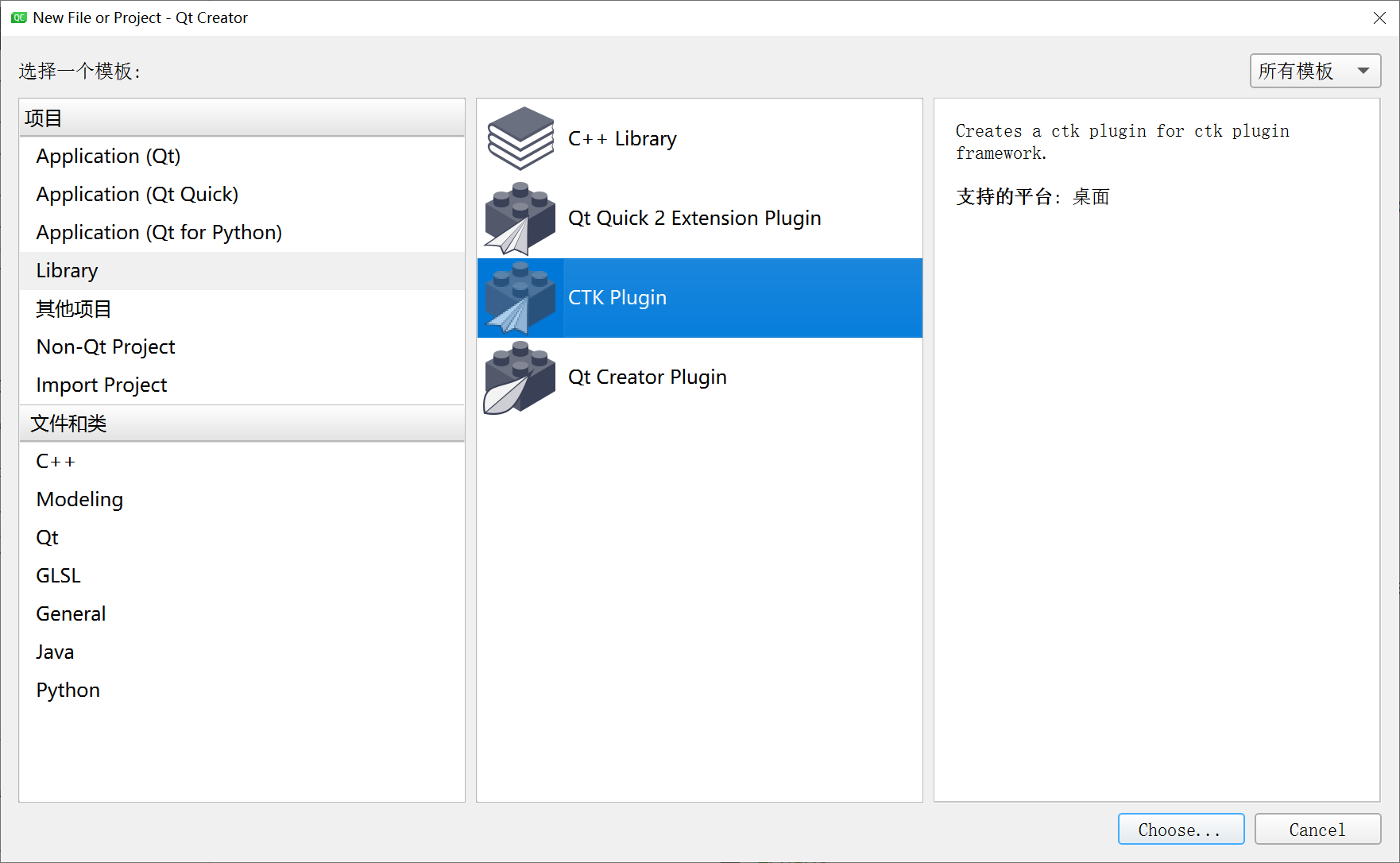Image resolution: width=1400 pixels, height=863 pixels.
Task: Select Application (Qt) in sidebar
Action: [108, 156]
